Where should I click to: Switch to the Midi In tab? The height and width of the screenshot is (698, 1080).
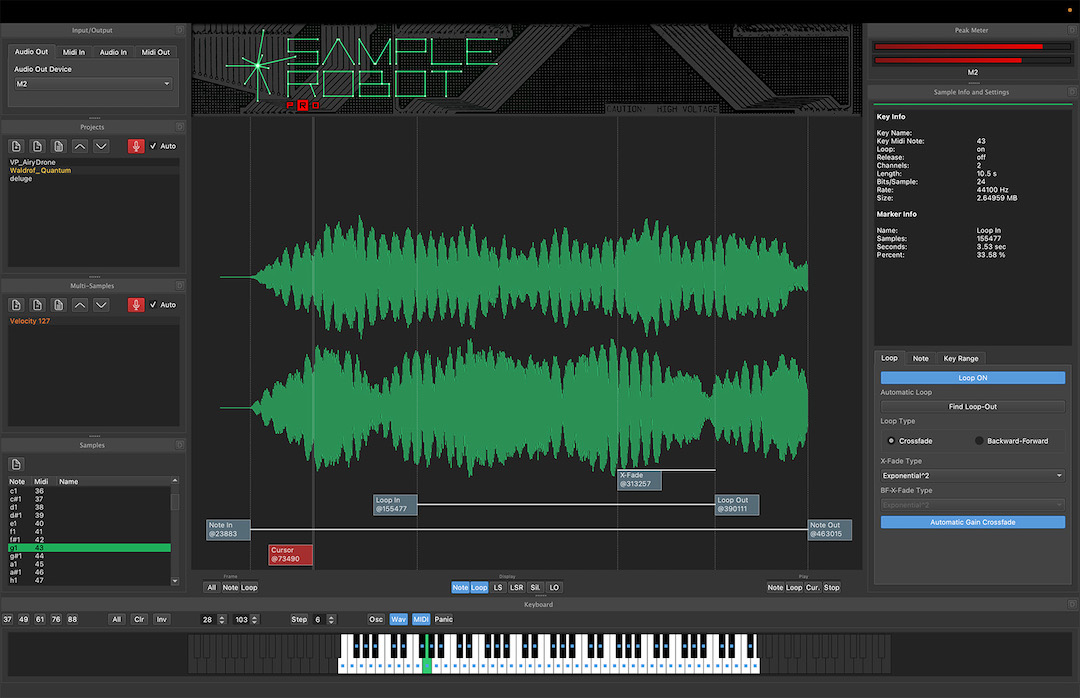(x=73, y=52)
